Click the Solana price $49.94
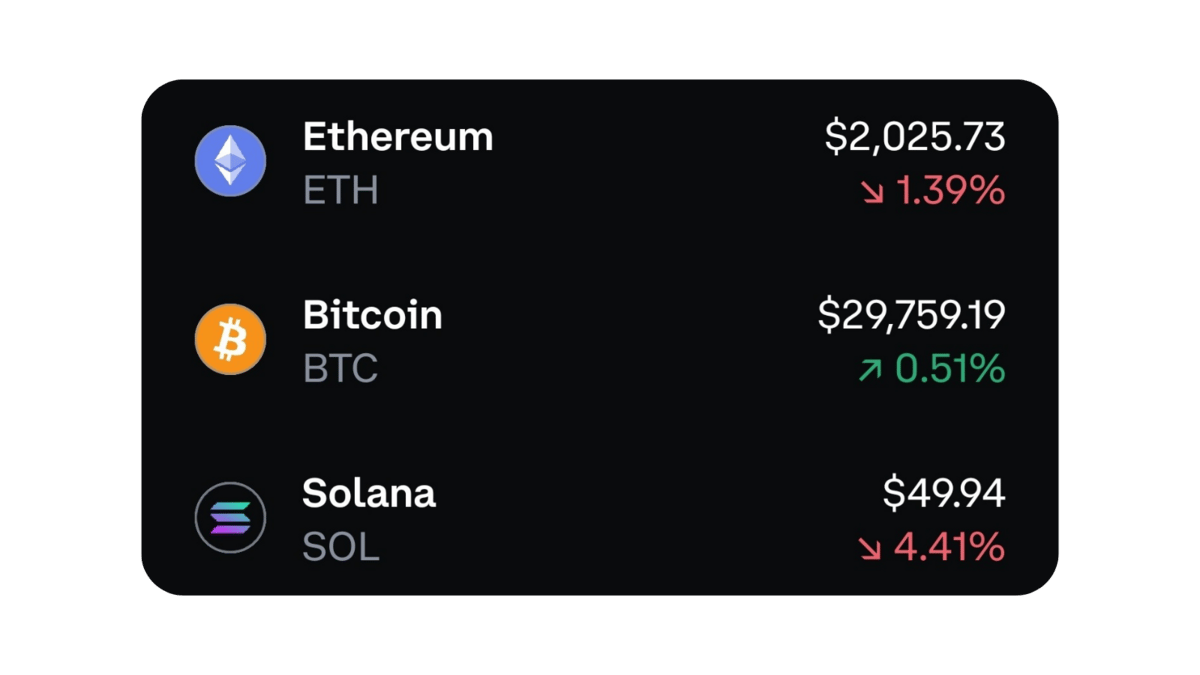Image resolution: width=1200 pixels, height=675 pixels. [944, 493]
